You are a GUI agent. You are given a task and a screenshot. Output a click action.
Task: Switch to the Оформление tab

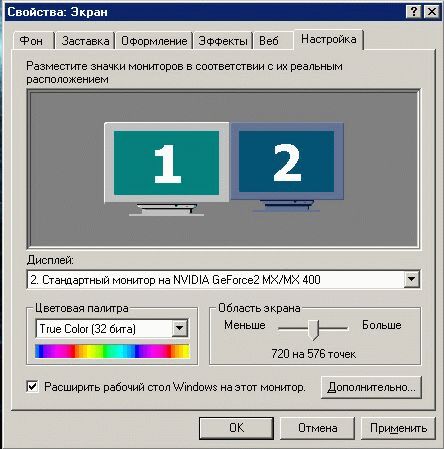154,41
